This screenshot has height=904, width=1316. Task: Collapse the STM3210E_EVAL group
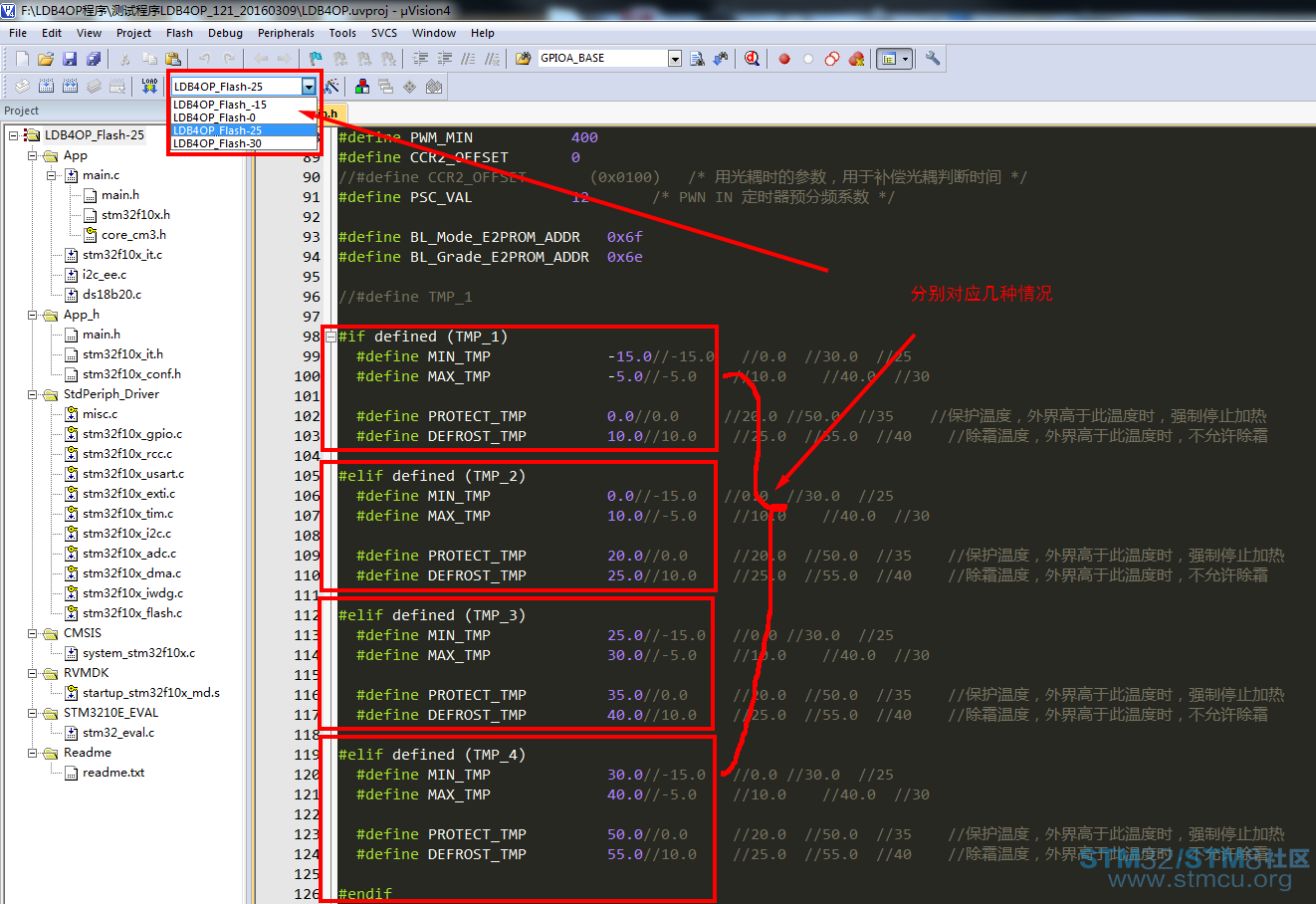click(33, 713)
